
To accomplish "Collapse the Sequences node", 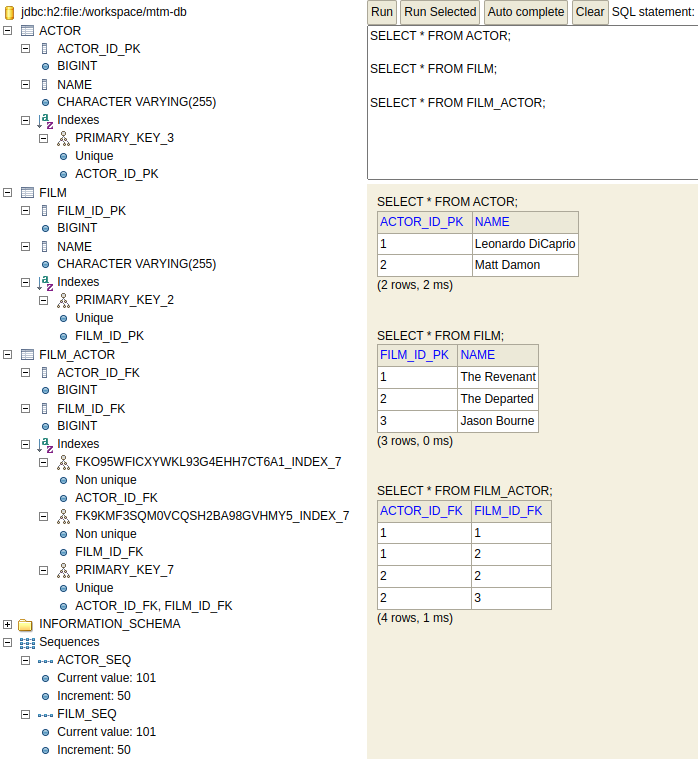I will click(8, 642).
